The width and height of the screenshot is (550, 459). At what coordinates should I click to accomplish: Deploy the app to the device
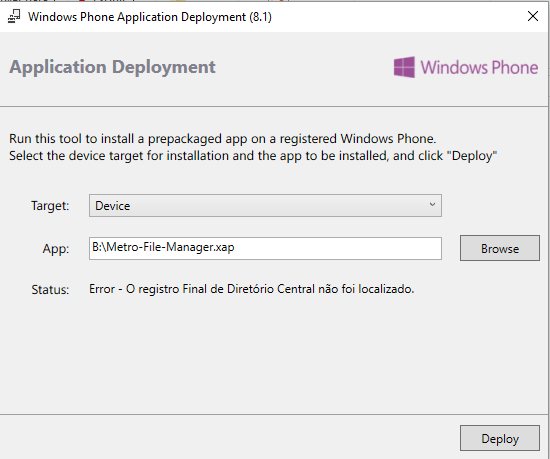point(499,438)
